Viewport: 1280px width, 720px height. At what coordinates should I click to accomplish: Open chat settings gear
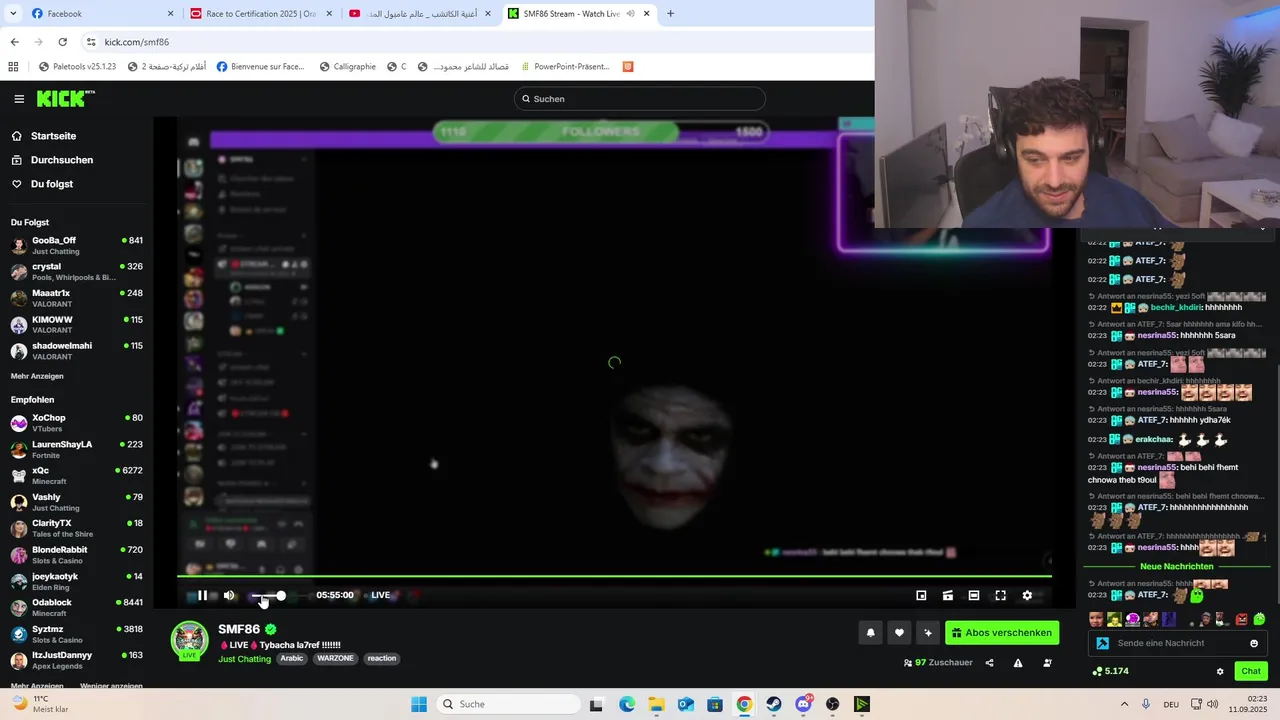(1220, 671)
